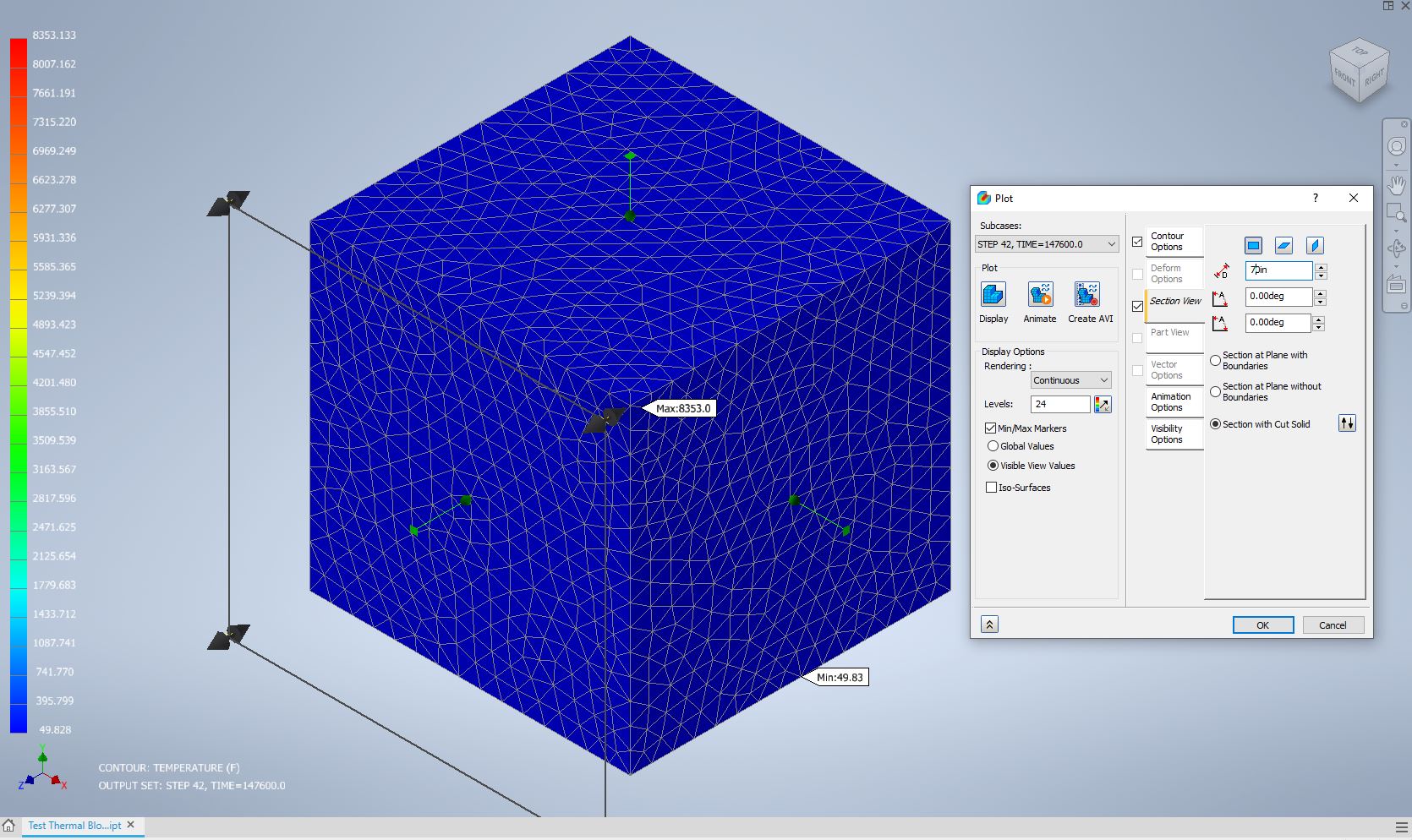Click the Home folder icon in tab bar

click(x=8, y=826)
